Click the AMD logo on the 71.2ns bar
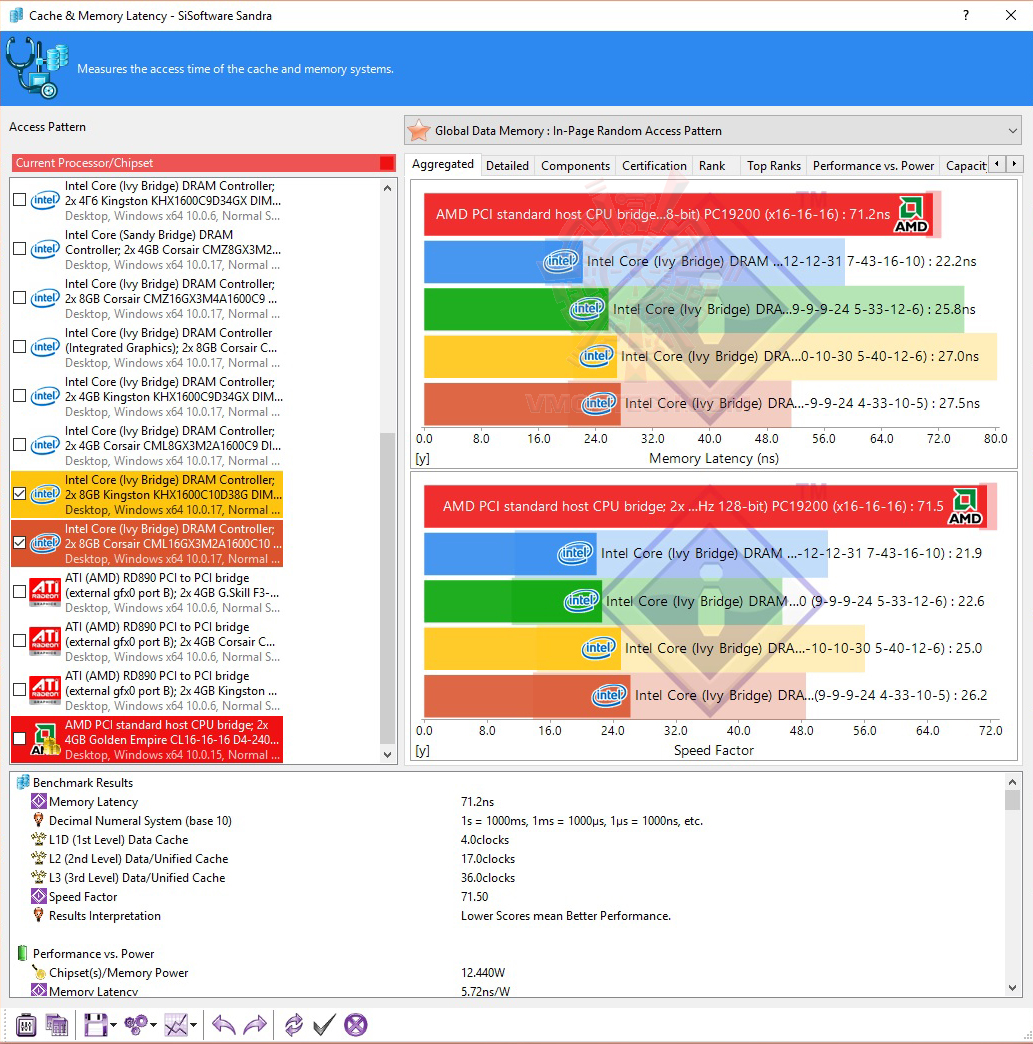The image size is (1033, 1044). 910,215
